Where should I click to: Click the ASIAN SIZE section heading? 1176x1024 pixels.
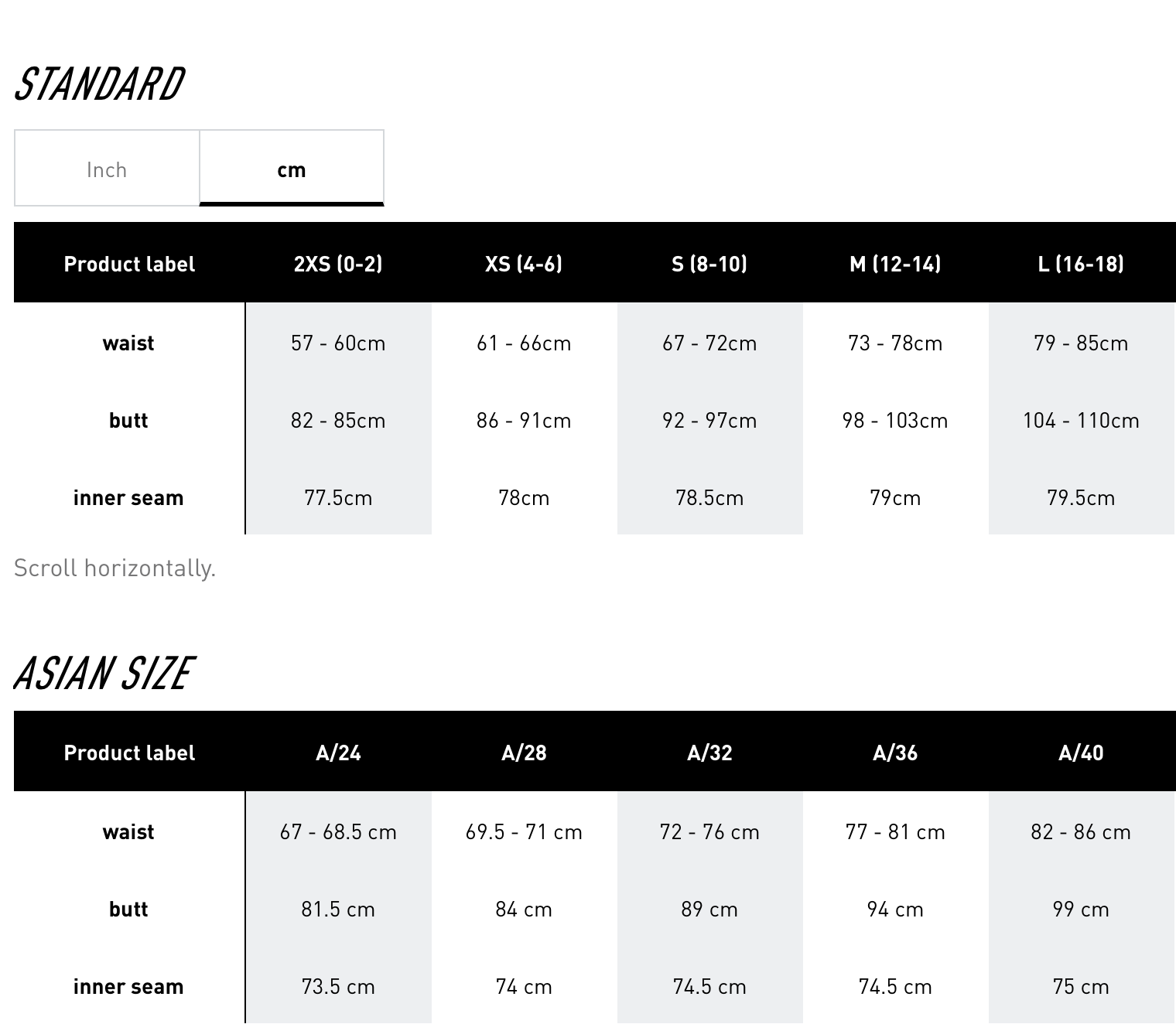[x=103, y=673]
